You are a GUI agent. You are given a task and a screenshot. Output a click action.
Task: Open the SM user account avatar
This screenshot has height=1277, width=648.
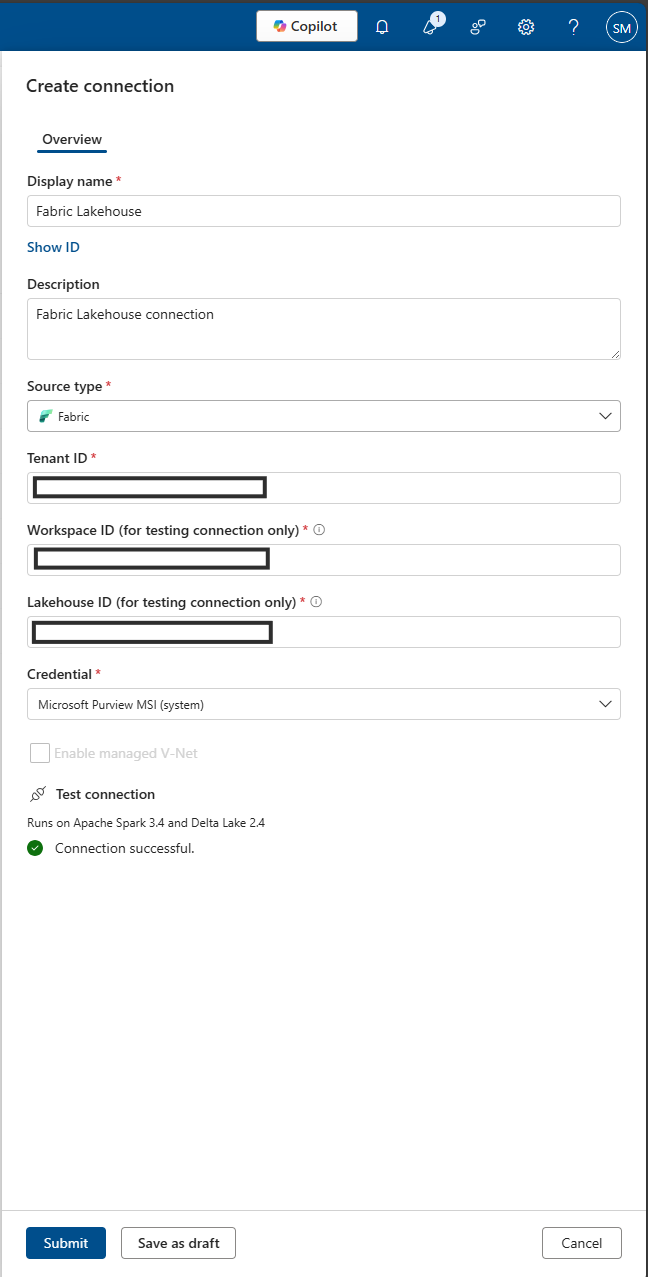coord(621,28)
